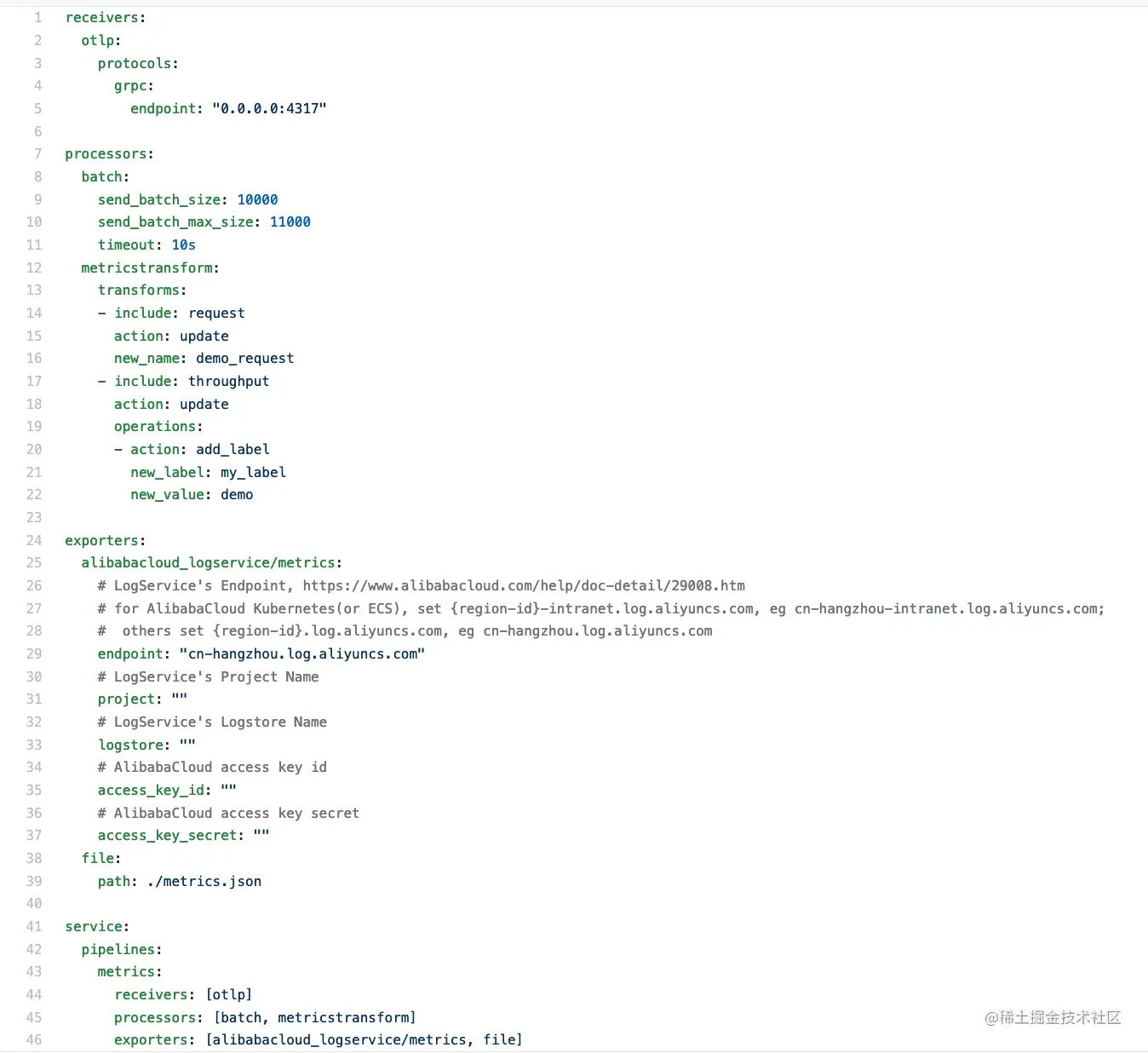Click 'demo_request' new_name value

(245, 359)
